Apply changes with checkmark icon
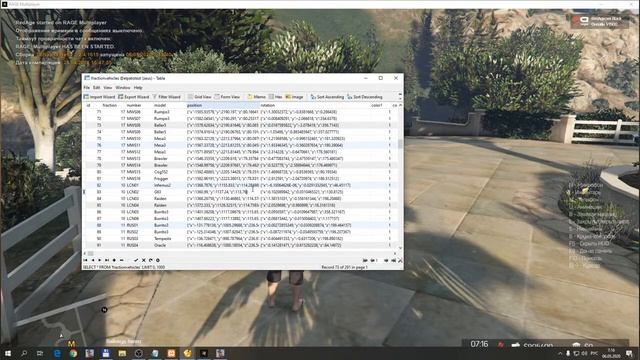The height and width of the screenshot is (360, 640). pyautogui.click(x=136, y=260)
